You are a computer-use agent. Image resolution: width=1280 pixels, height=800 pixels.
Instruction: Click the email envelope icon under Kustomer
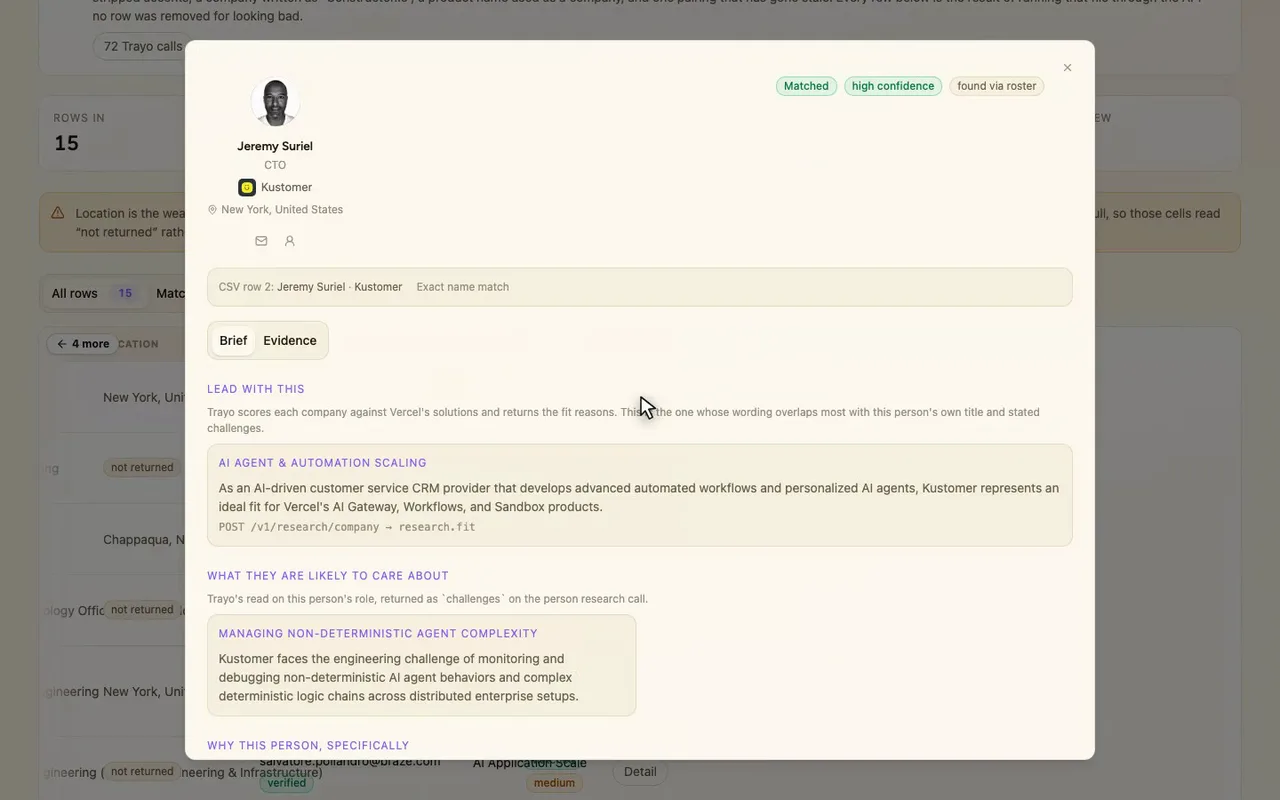coord(261,241)
